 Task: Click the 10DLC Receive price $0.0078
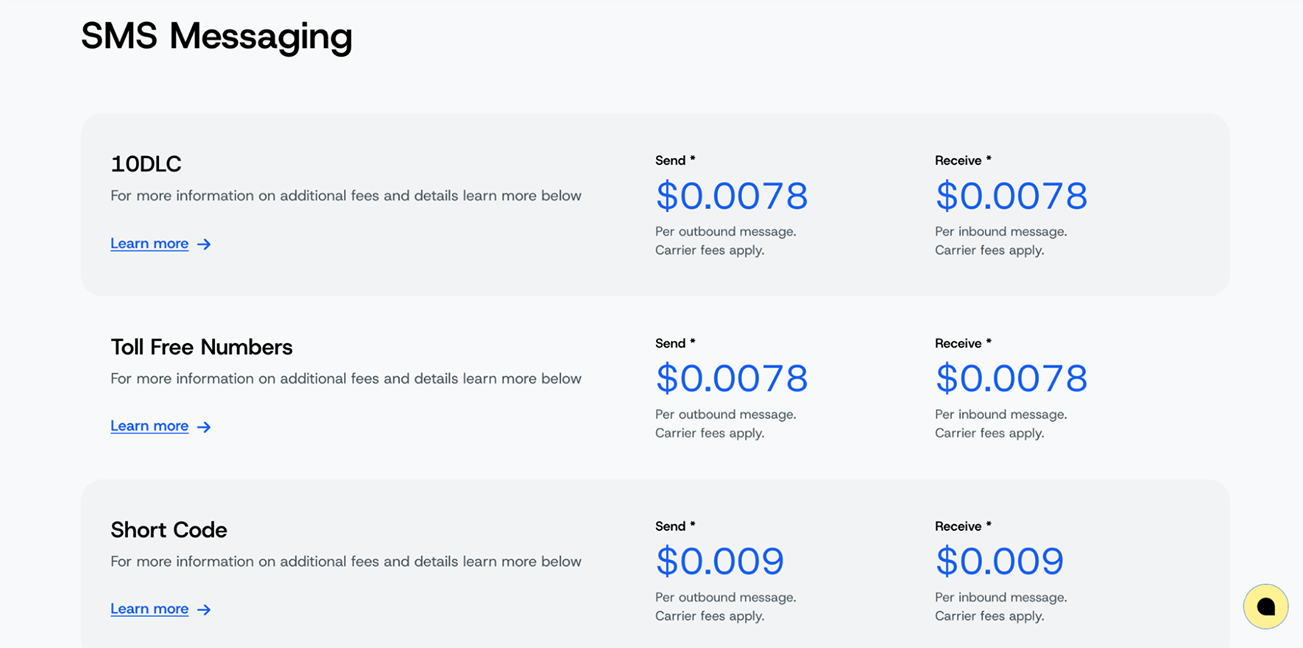1011,196
